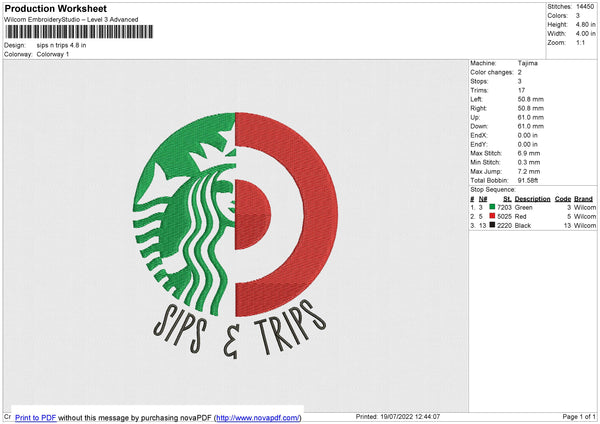
Task: Click the Height value 4.80 in
Action: (586, 24)
